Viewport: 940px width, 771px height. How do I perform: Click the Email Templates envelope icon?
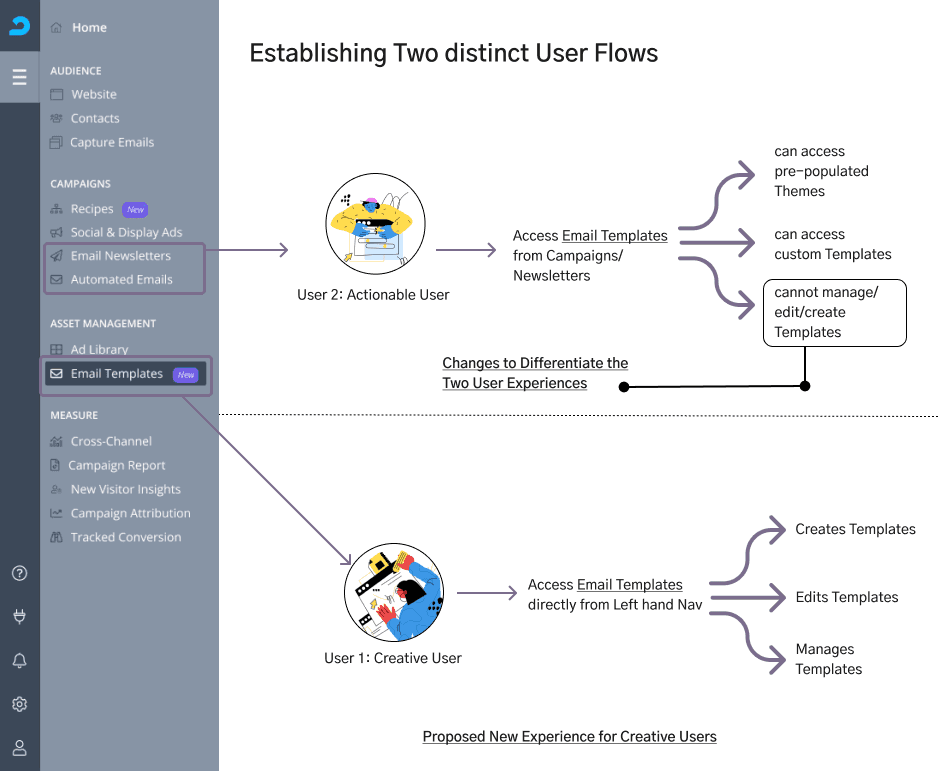56,374
